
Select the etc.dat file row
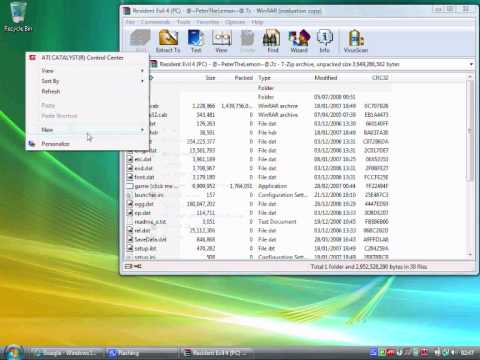(258, 159)
